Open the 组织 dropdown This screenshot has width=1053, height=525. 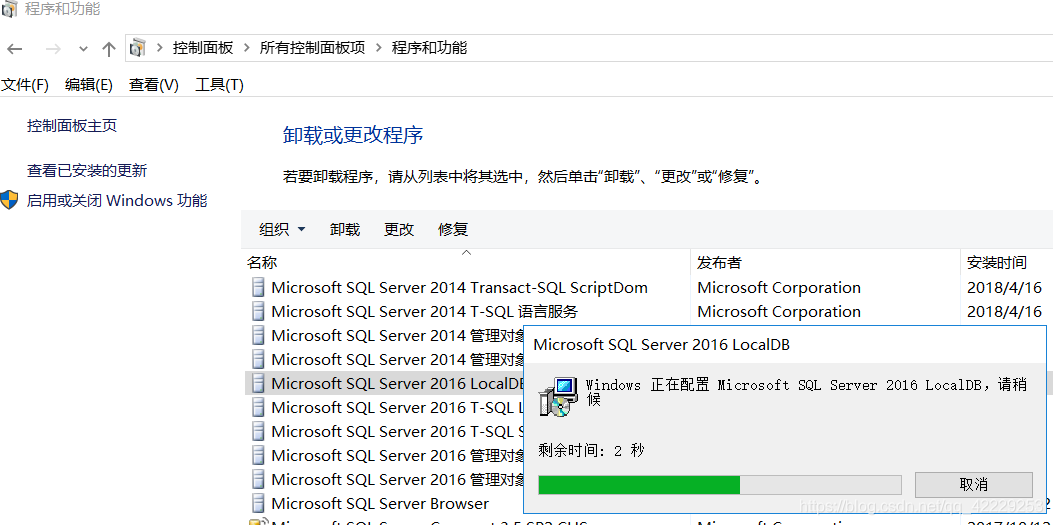pyautogui.click(x=282, y=230)
